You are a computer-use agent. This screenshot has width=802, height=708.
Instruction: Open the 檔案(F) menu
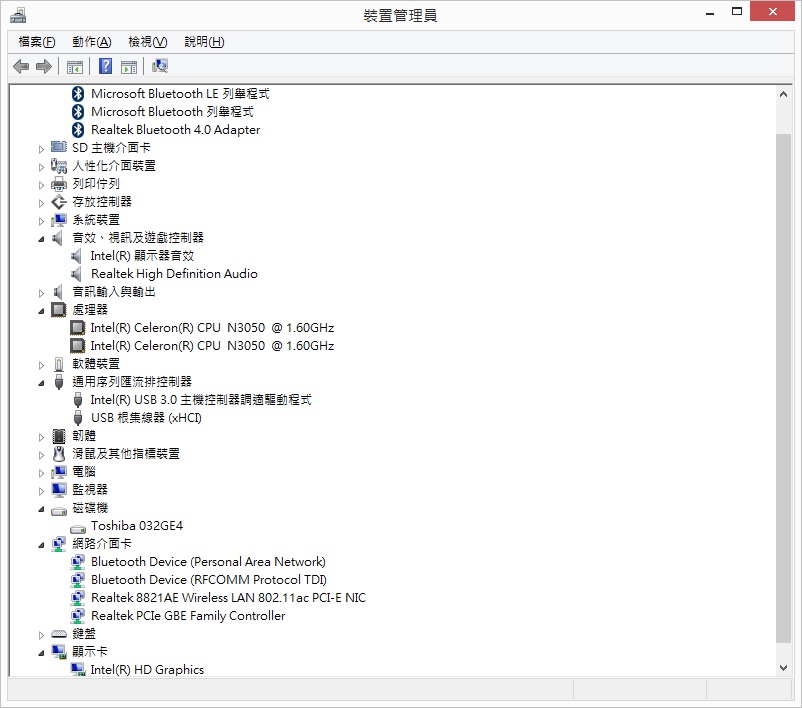coord(37,42)
